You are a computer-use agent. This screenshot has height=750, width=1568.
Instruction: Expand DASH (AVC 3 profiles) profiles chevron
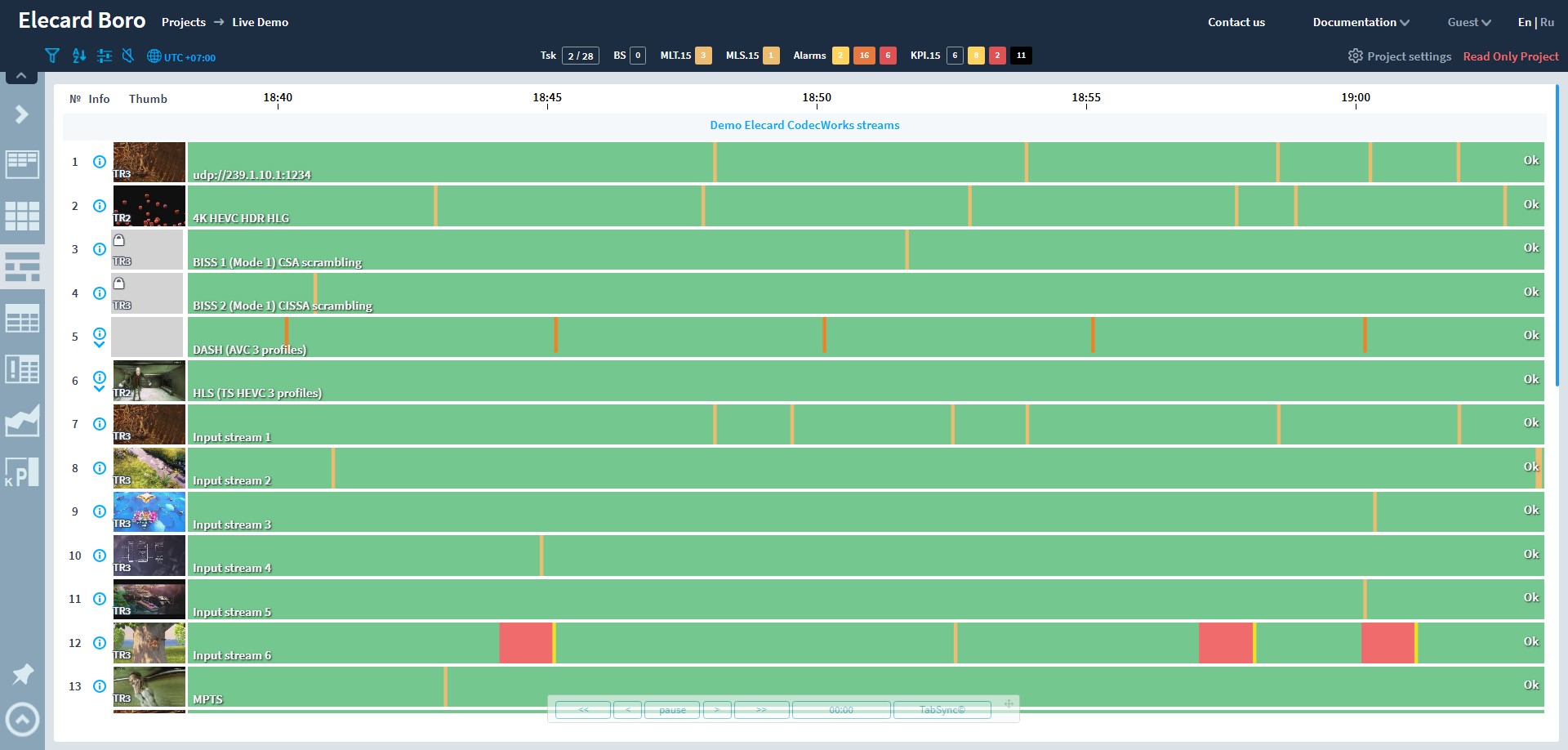pos(100,345)
